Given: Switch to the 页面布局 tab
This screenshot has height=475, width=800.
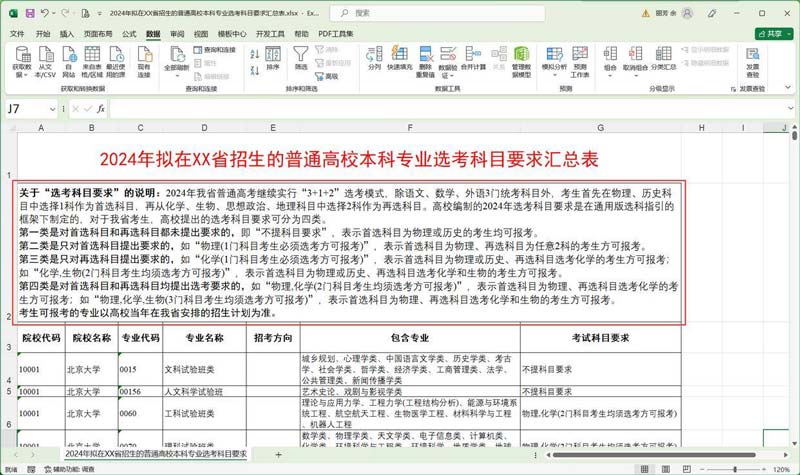Looking at the screenshot, I should coord(97,34).
